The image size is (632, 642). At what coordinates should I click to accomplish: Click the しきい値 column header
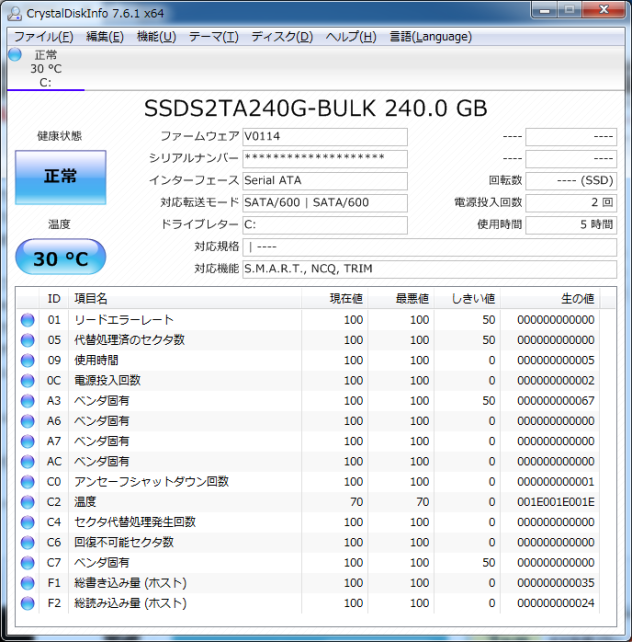467,298
